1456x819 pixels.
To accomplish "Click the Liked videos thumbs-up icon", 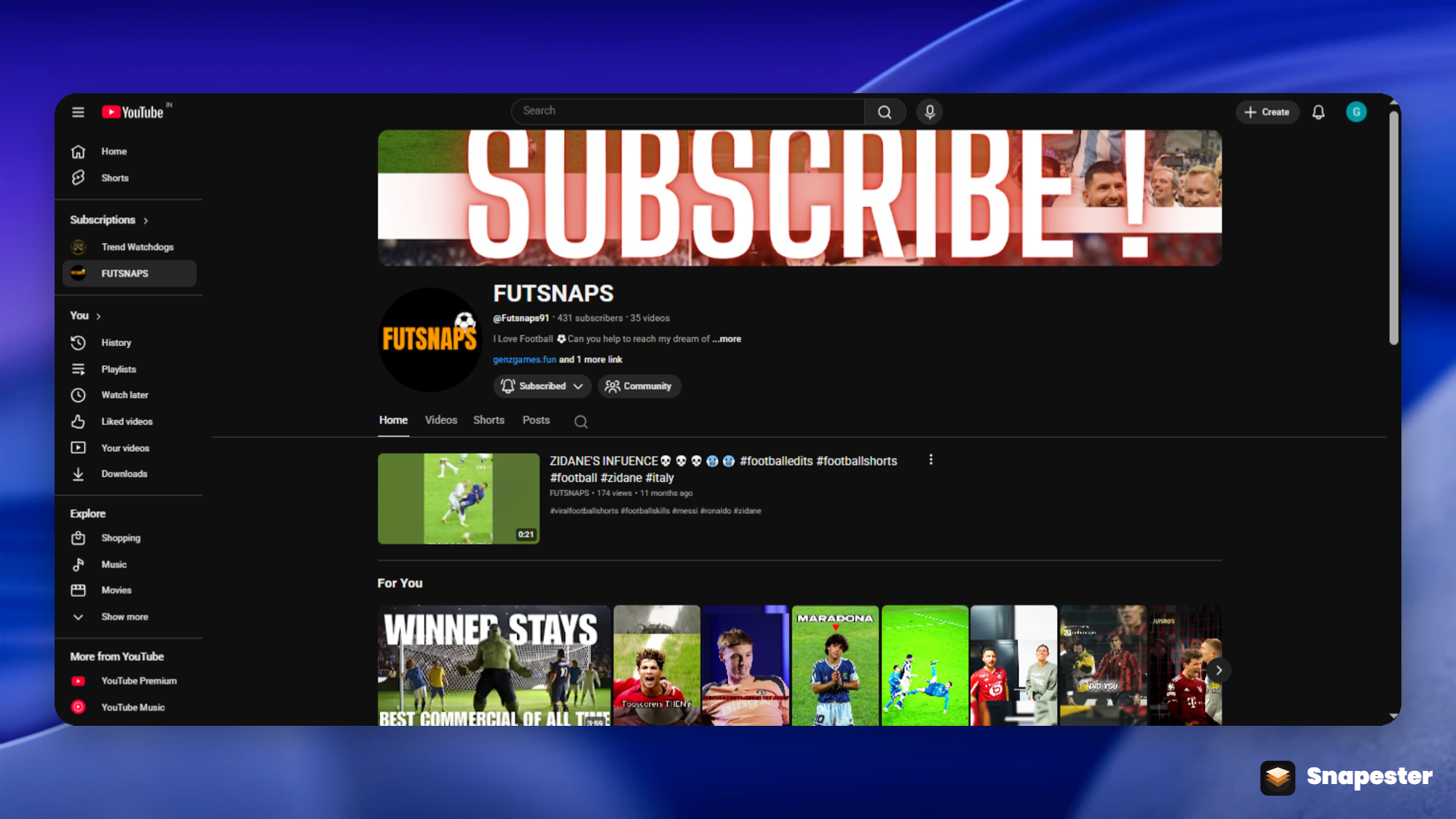I will click(78, 422).
